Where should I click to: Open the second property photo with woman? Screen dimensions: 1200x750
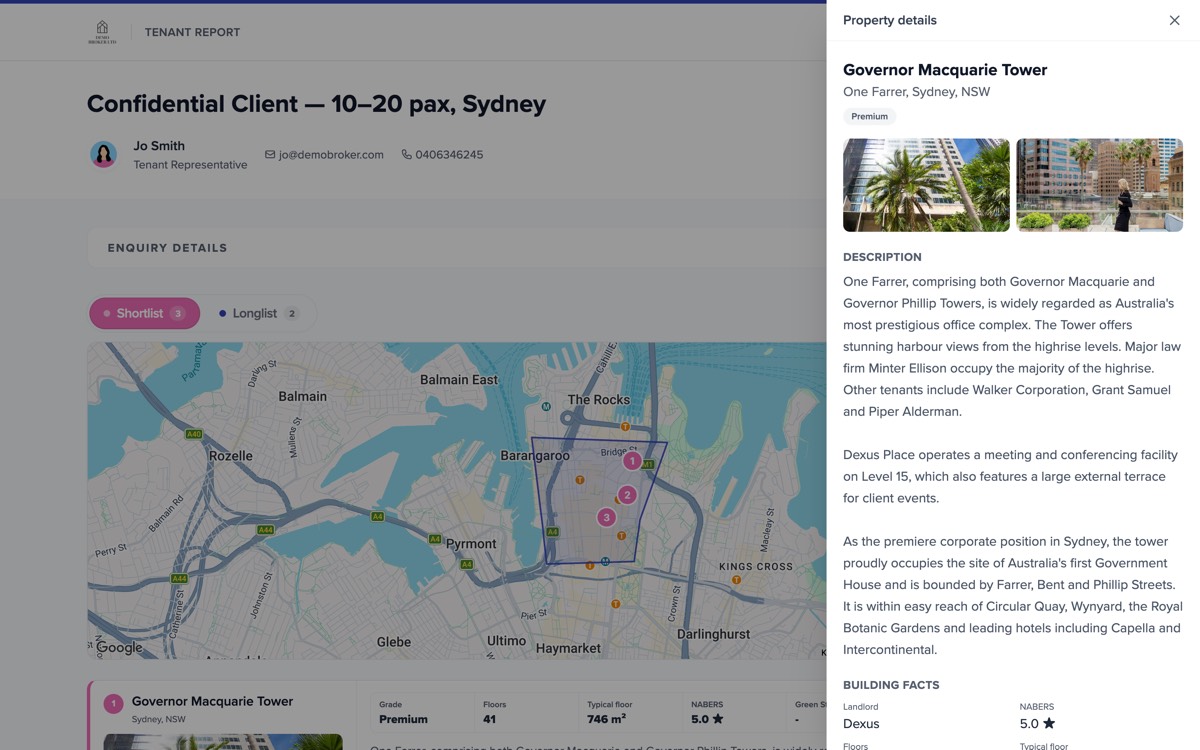click(x=1099, y=185)
